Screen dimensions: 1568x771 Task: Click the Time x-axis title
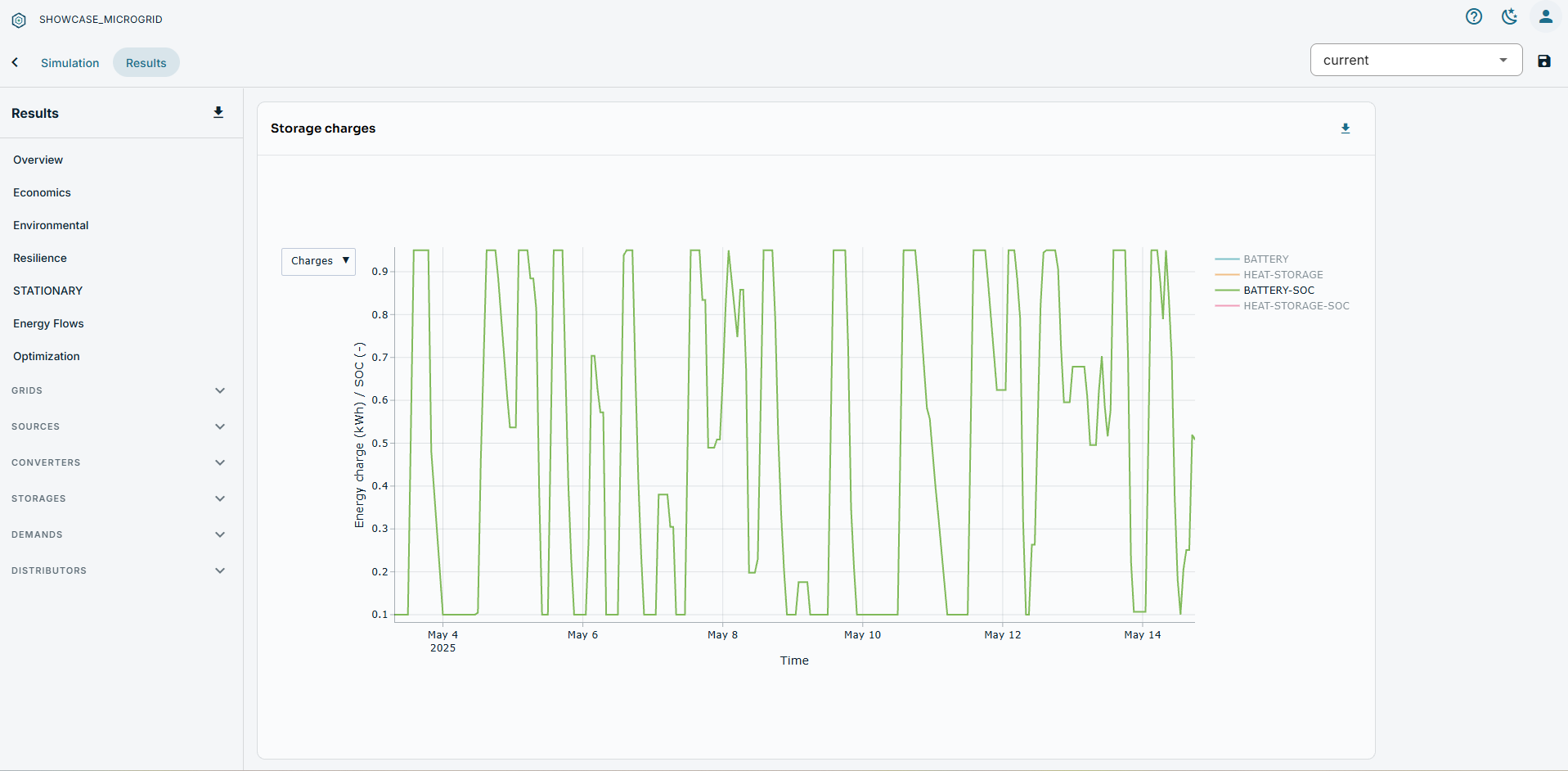(x=794, y=661)
